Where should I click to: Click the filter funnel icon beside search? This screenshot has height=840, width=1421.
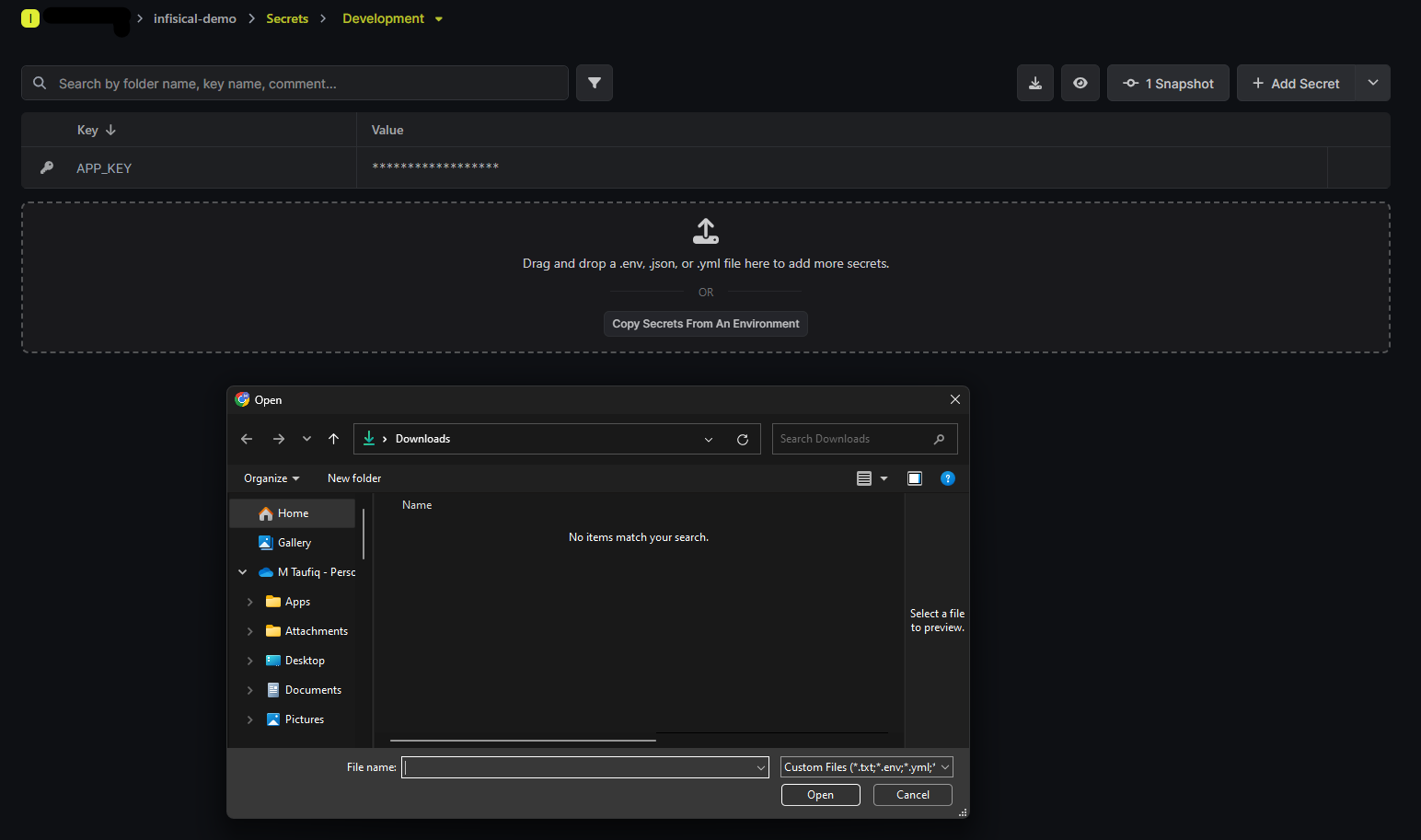595,83
